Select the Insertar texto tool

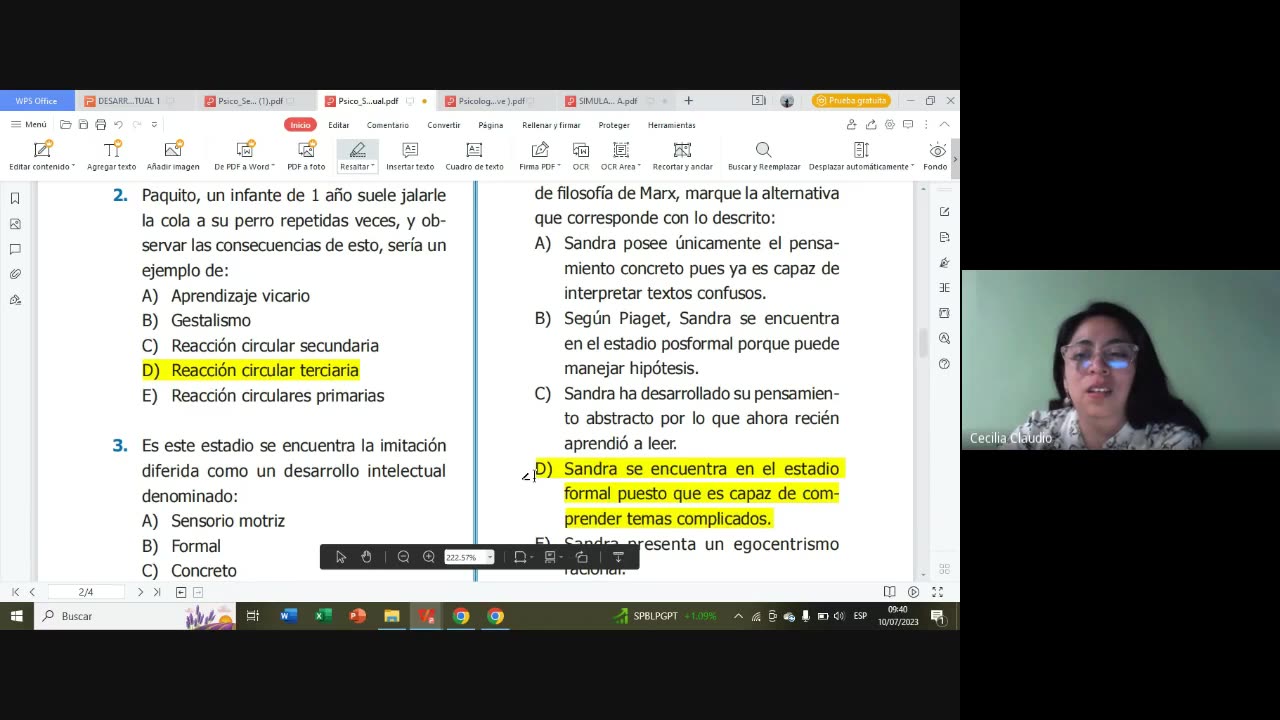point(410,156)
